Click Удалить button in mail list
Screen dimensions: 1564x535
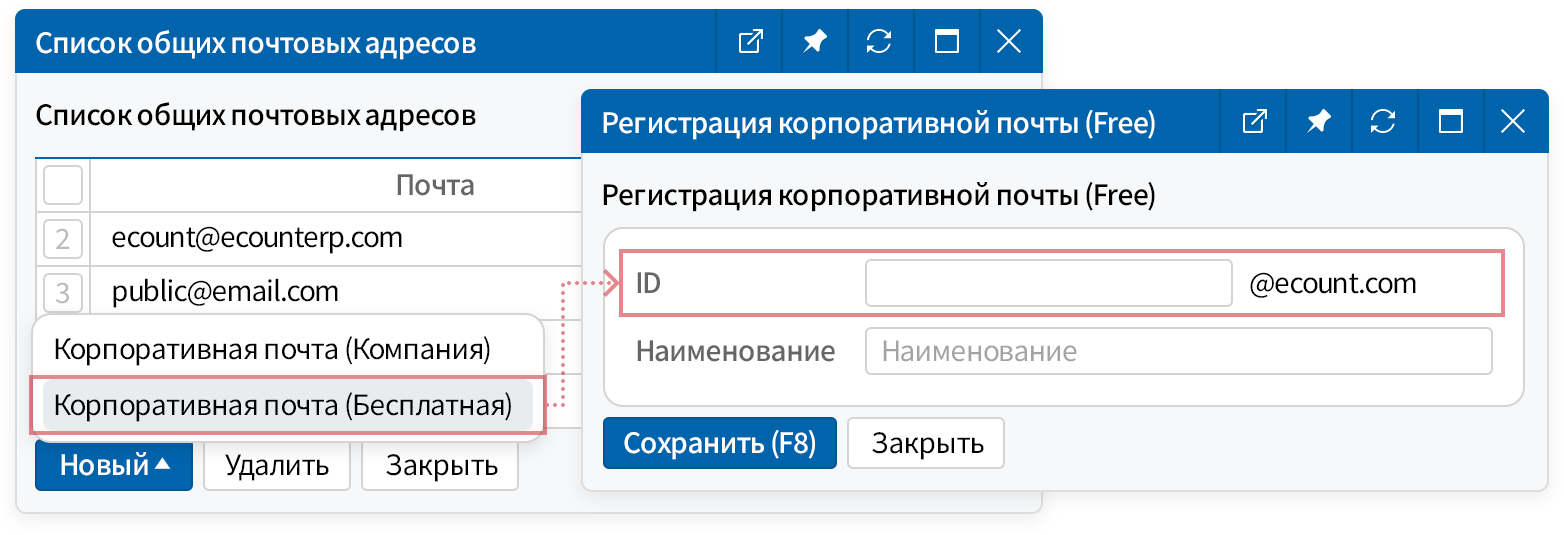[277, 465]
